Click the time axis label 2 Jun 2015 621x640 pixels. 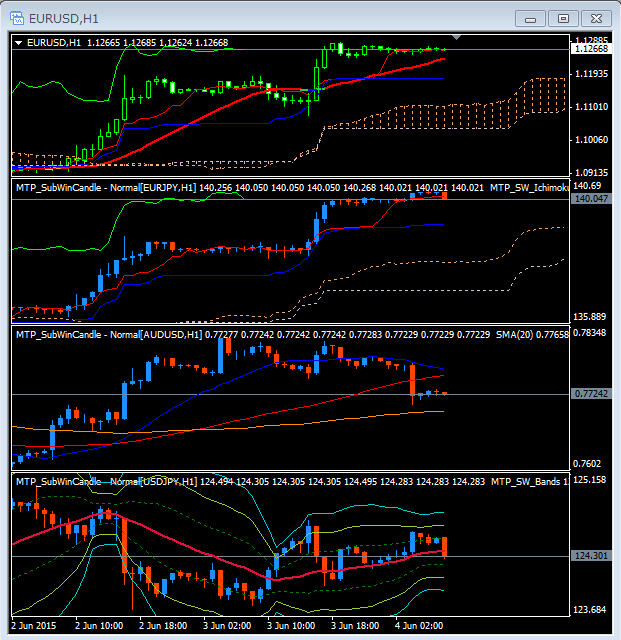[34, 626]
